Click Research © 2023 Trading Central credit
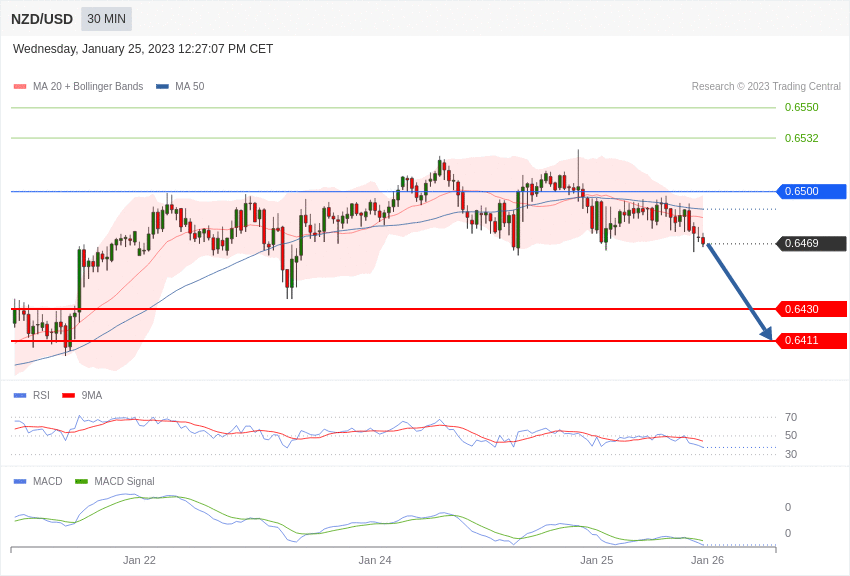Screen dimensions: 850x576 [766, 87]
